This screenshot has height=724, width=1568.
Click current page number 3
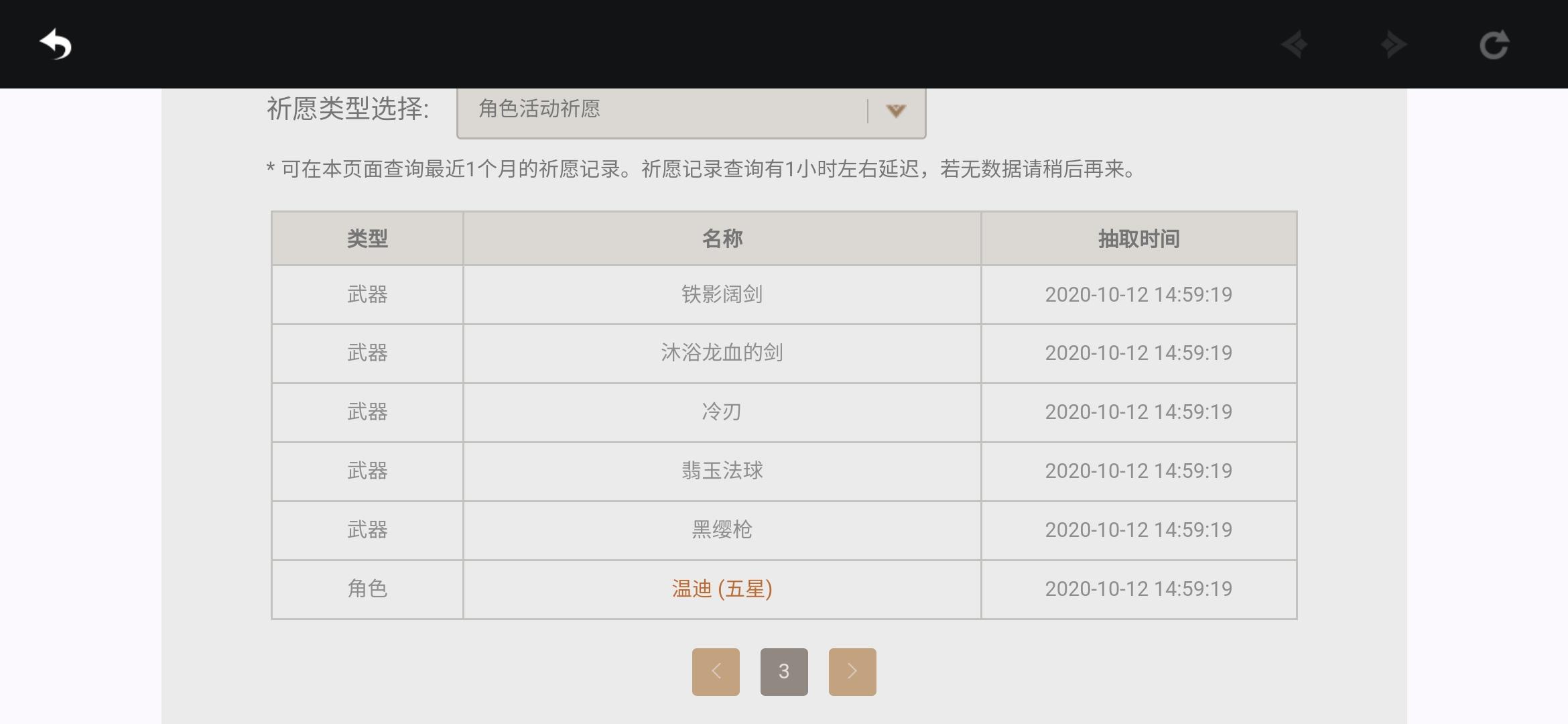[x=784, y=671]
